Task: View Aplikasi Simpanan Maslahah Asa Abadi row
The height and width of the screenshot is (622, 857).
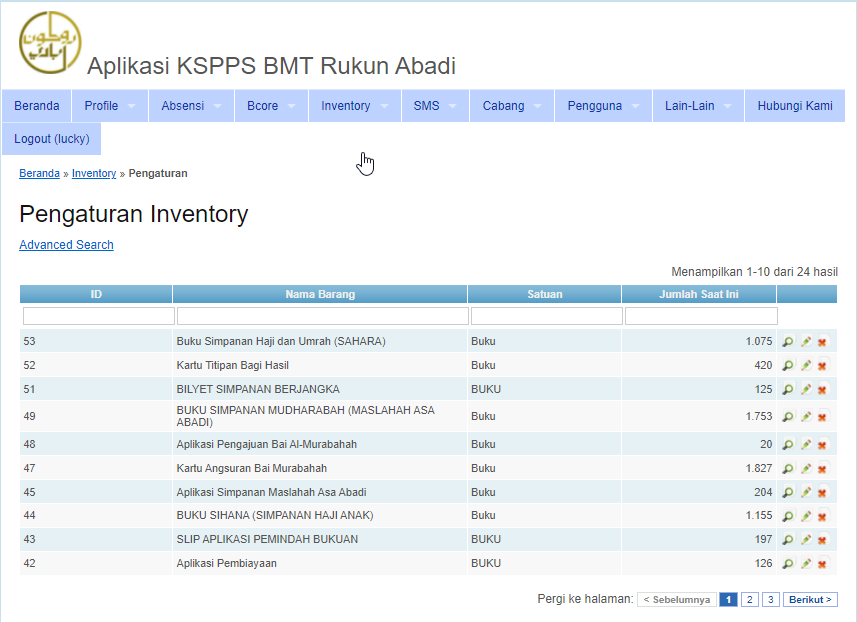Action: 788,492
